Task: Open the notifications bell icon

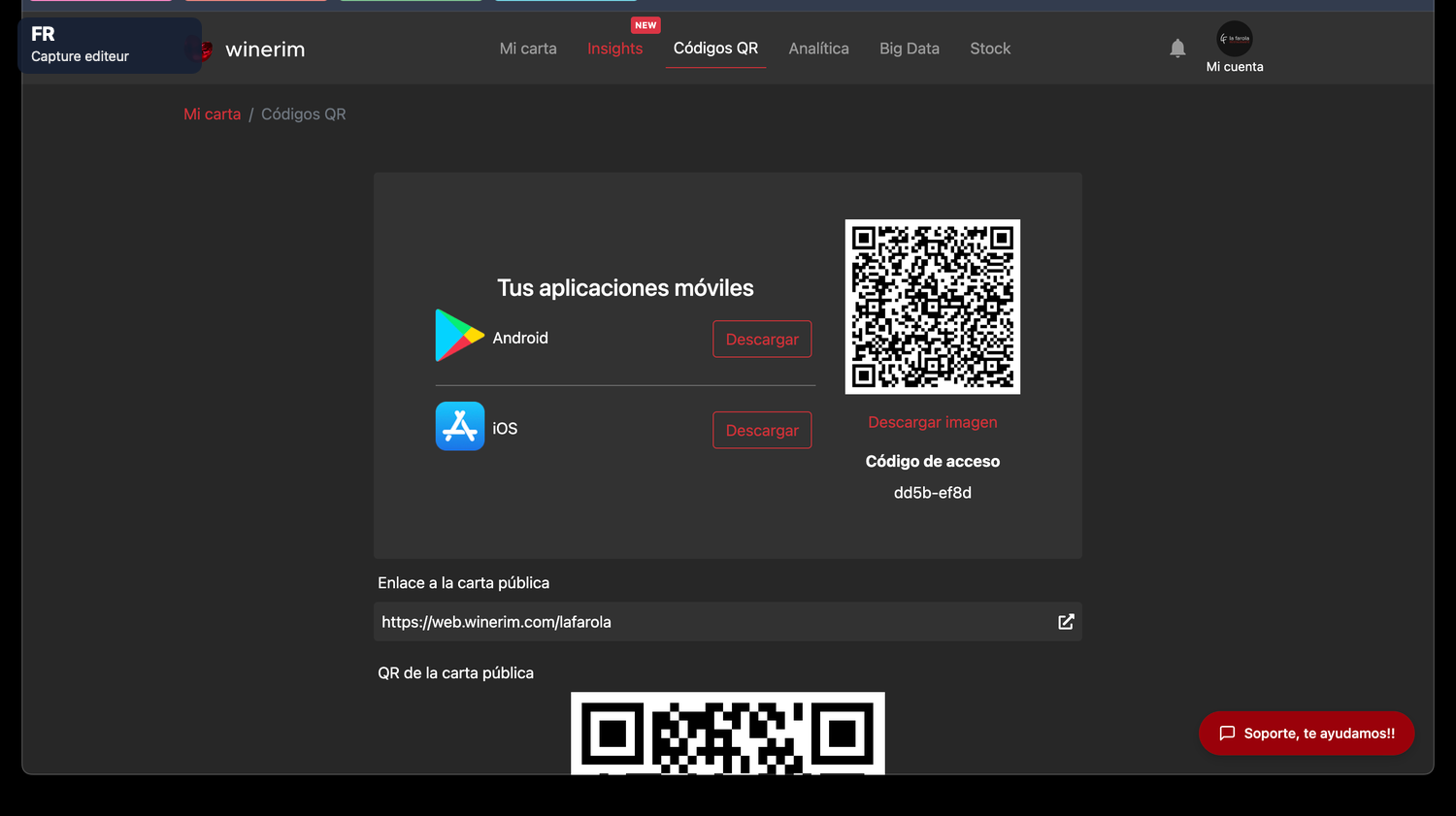Action: tap(1177, 49)
